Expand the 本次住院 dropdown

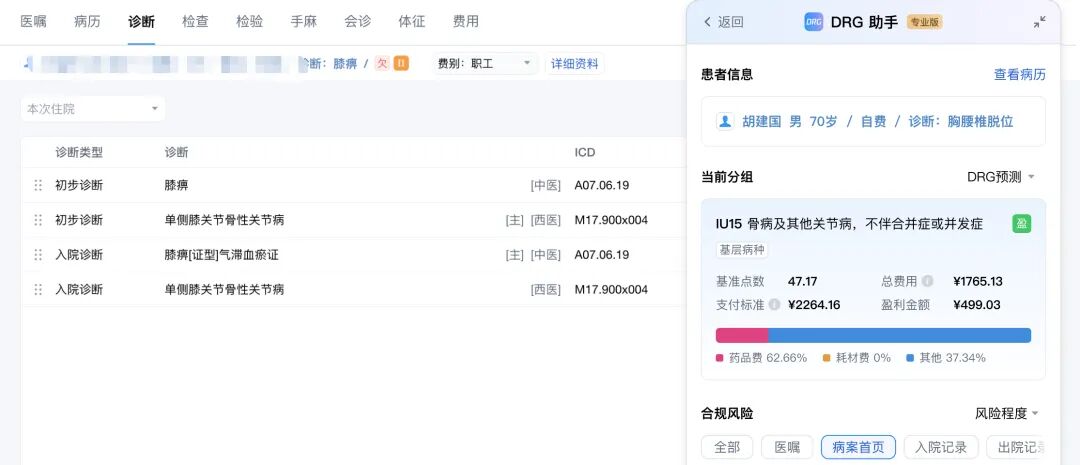(93, 108)
